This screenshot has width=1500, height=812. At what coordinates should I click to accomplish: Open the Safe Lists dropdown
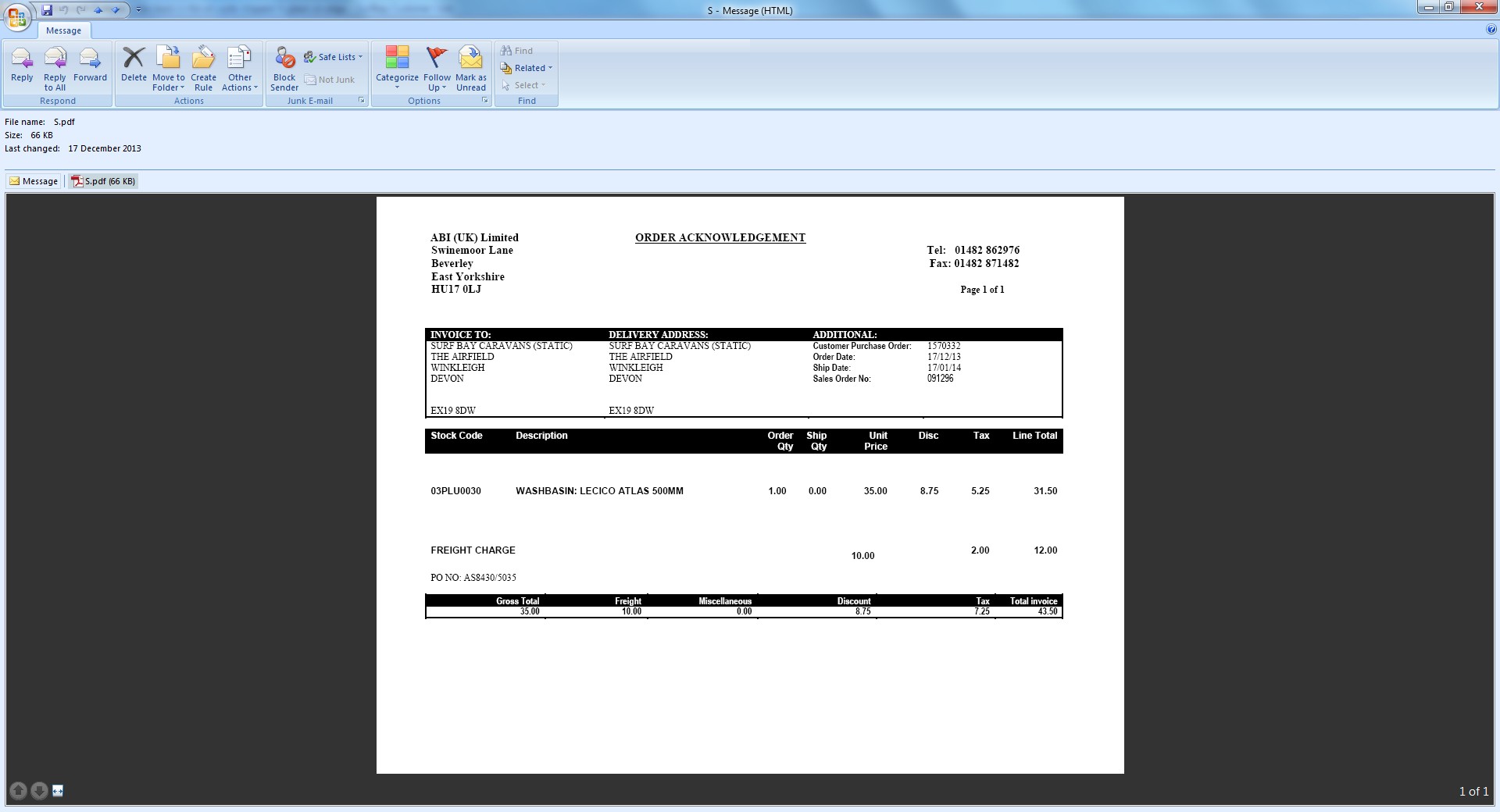[334, 57]
